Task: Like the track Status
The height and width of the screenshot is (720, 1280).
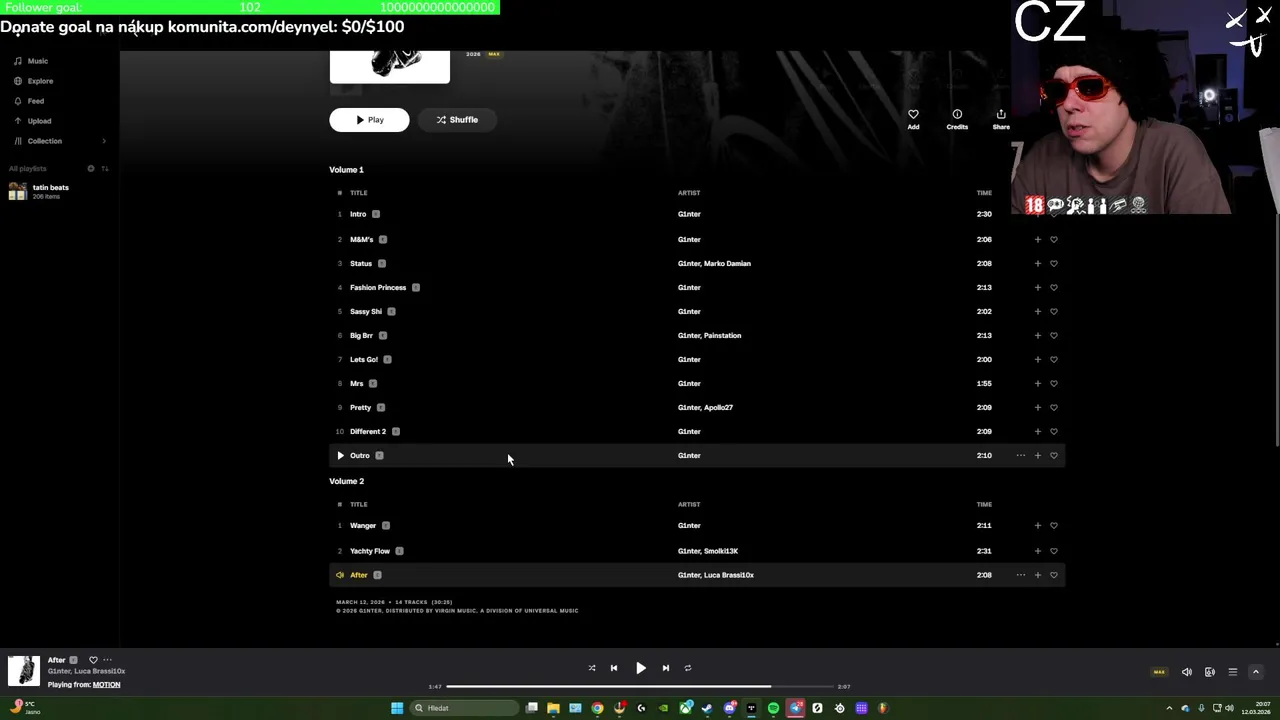Action: tap(1054, 264)
